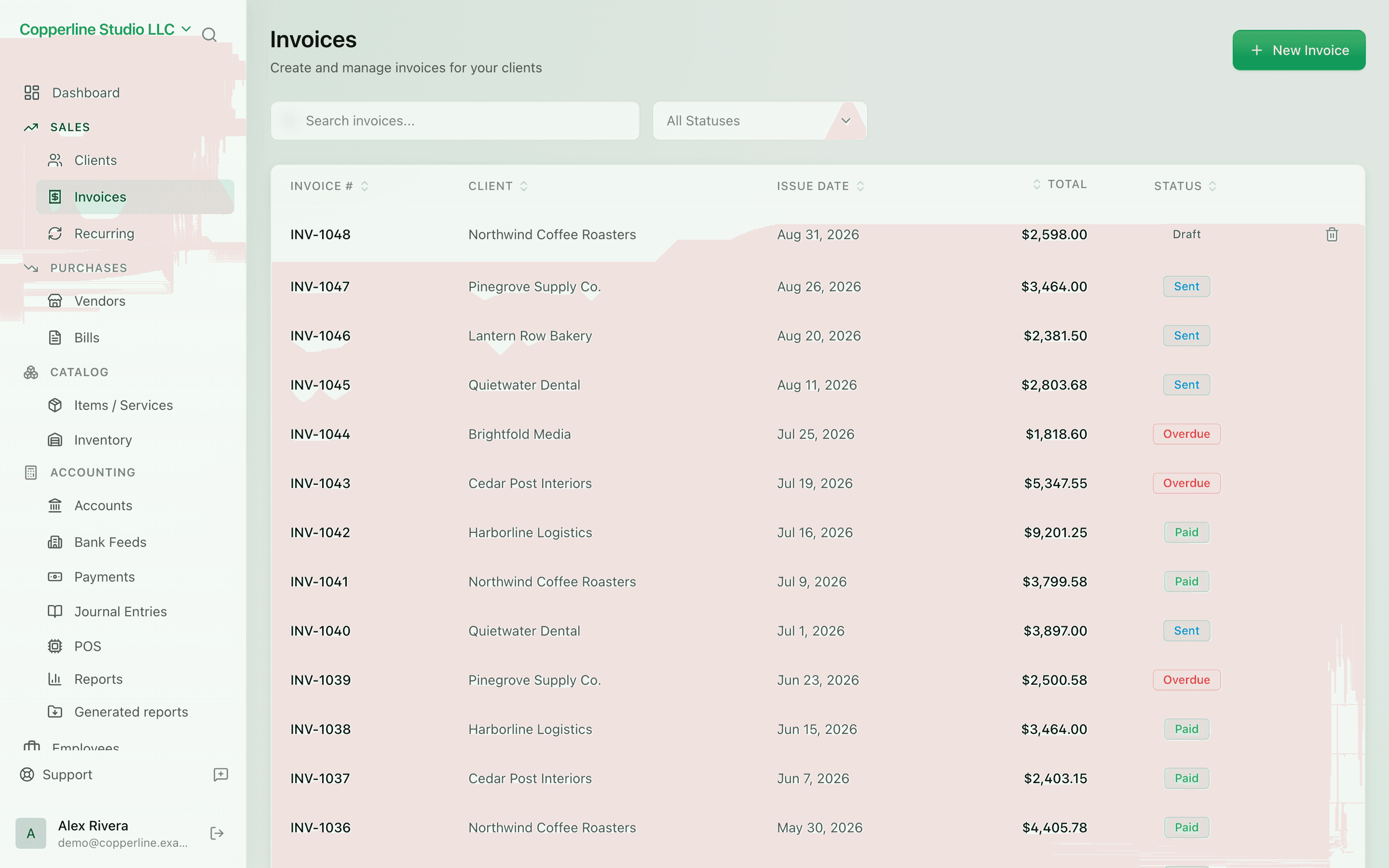Go to Invoices in the sidebar
The width and height of the screenshot is (1389, 868).
(135, 197)
